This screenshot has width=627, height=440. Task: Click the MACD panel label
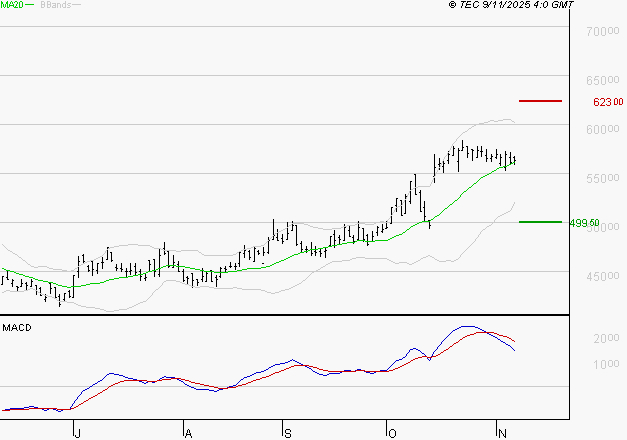pos(17,328)
